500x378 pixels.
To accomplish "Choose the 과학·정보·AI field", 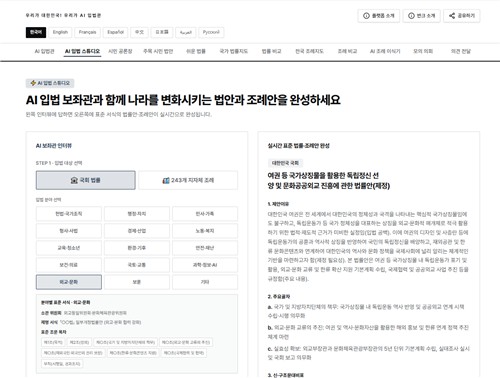I will pyautogui.click(x=205, y=265).
